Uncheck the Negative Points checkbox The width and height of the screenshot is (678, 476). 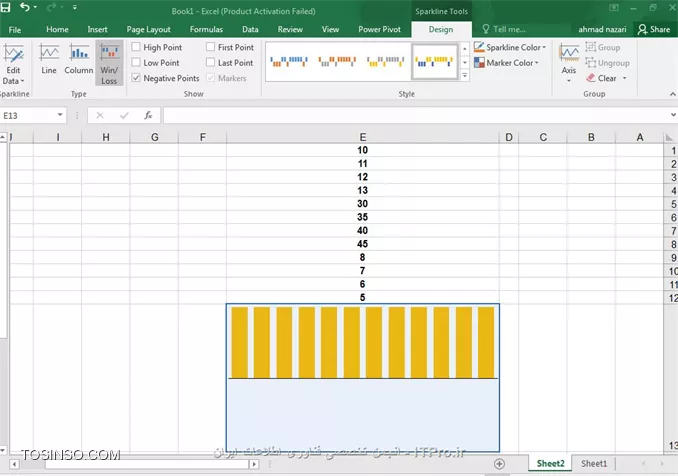point(136,78)
